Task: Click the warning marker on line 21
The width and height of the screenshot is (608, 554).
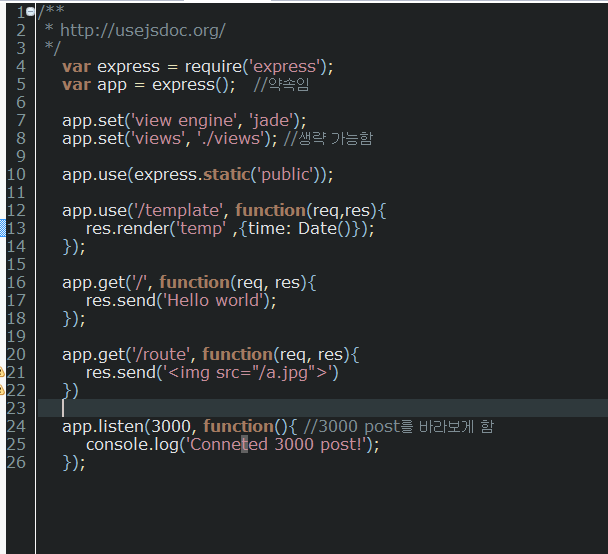Action: pos(2,372)
